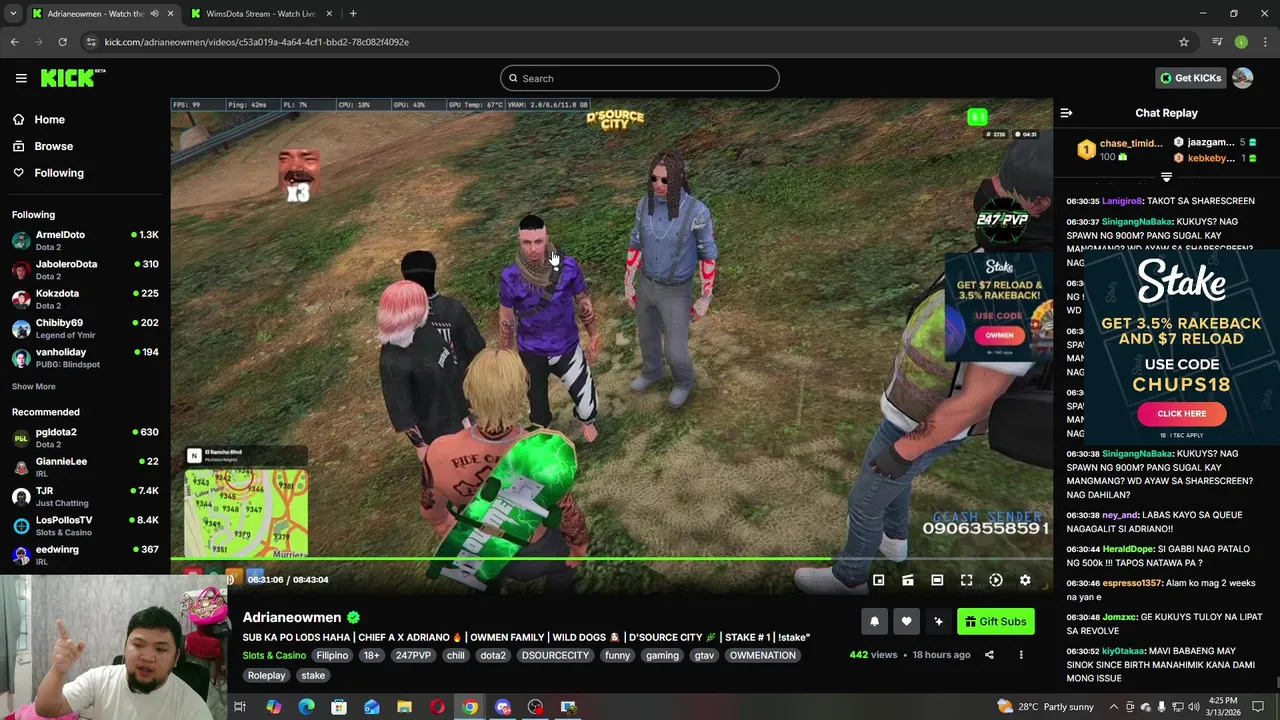Open TJR recommended channel
Screen dimensions: 1280x720
pos(85,496)
